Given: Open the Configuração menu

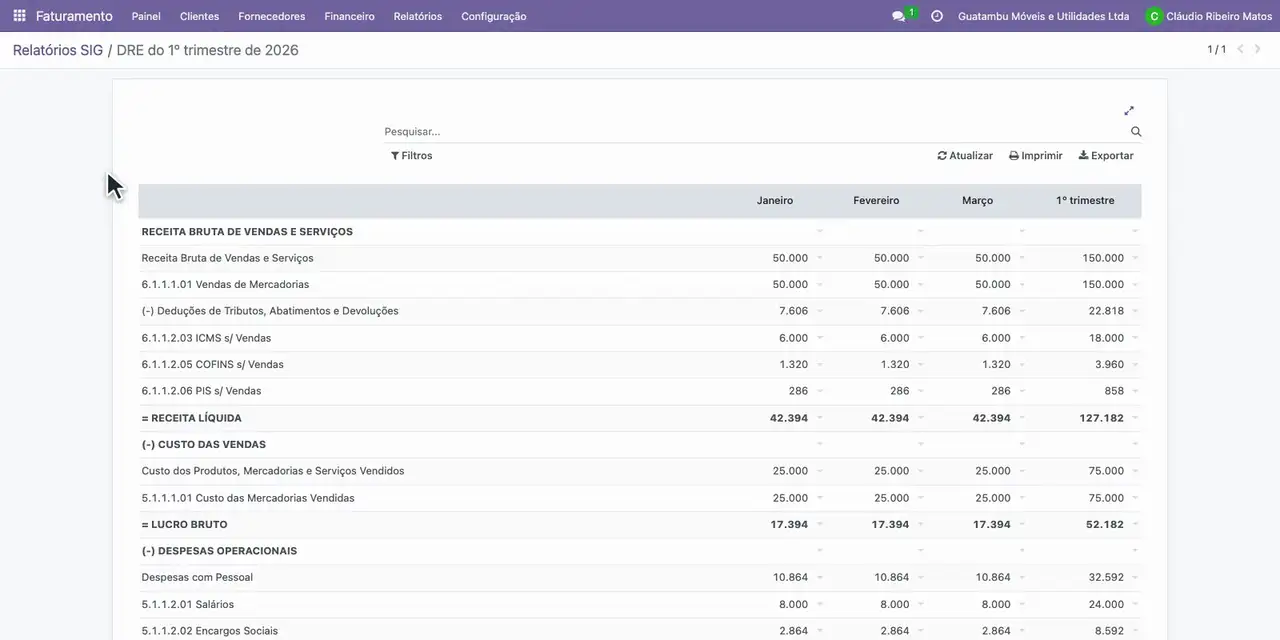Looking at the screenshot, I should click(x=494, y=16).
